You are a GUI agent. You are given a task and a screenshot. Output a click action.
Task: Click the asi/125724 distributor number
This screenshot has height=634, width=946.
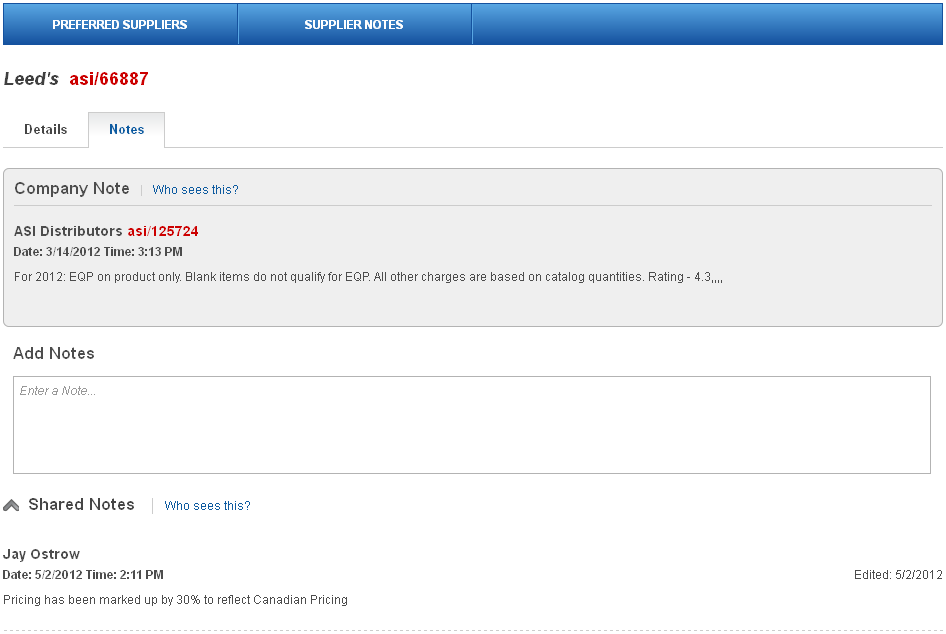163,231
